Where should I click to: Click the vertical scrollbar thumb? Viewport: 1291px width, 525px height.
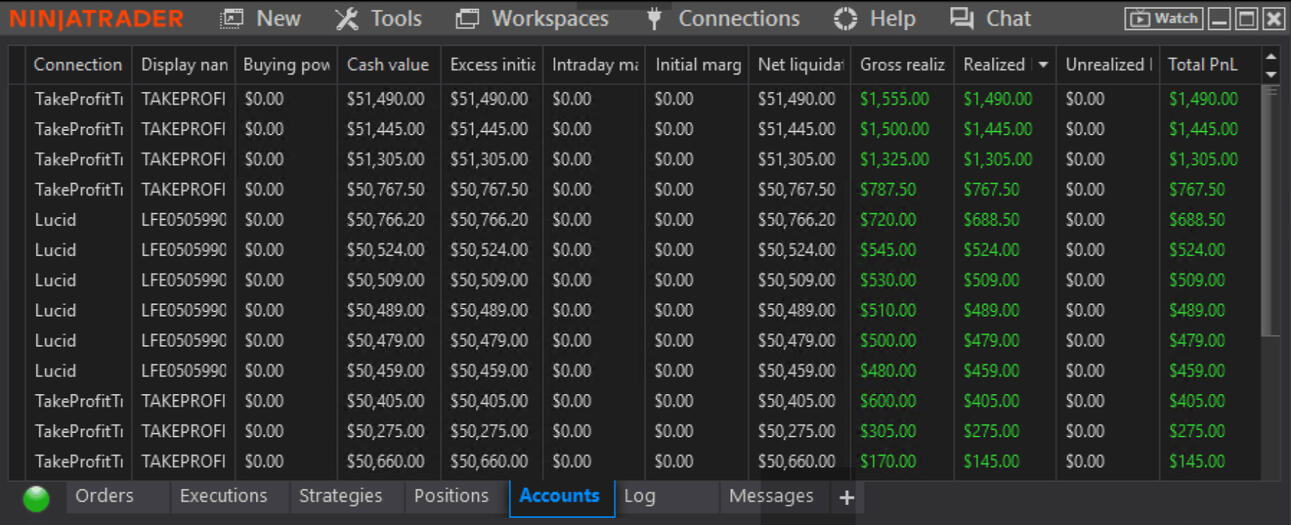coord(1271,210)
